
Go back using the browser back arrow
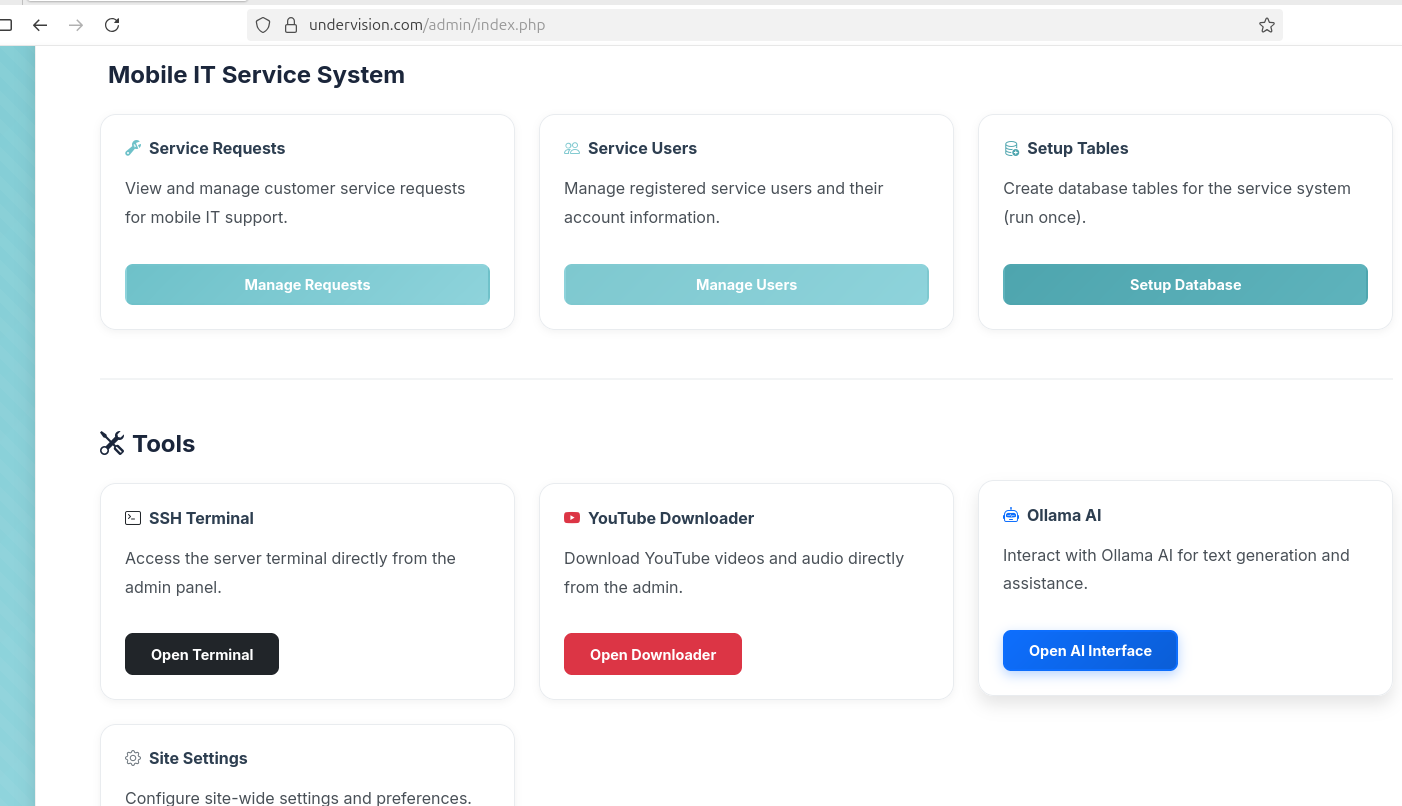click(x=40, y=25)
